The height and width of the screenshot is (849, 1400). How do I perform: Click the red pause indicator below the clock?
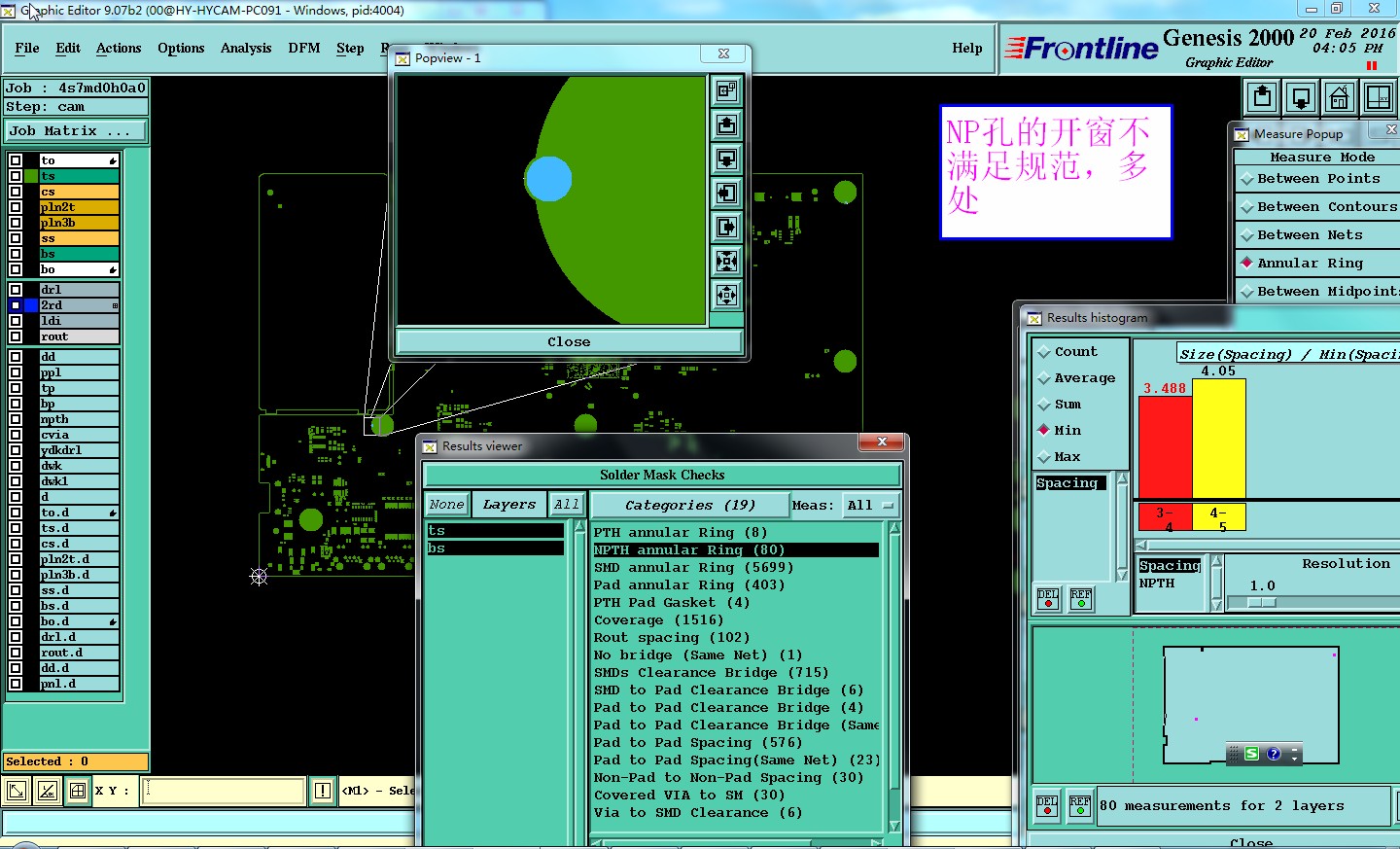[1372, 66]
